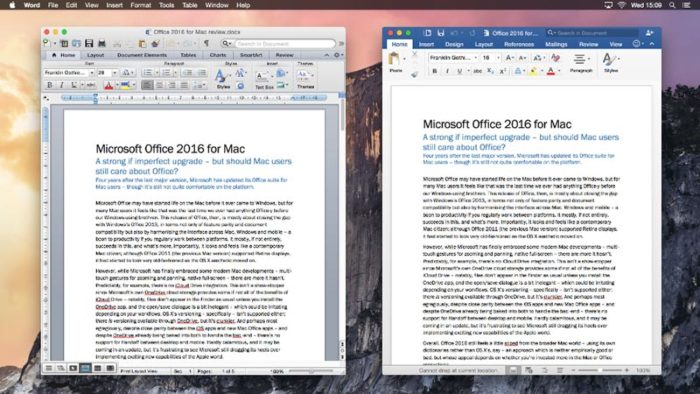Apply strikethrough in Word 2016 ribbon
The width and height of the screenshot is (700, 394).
click(x=478, y=71)
